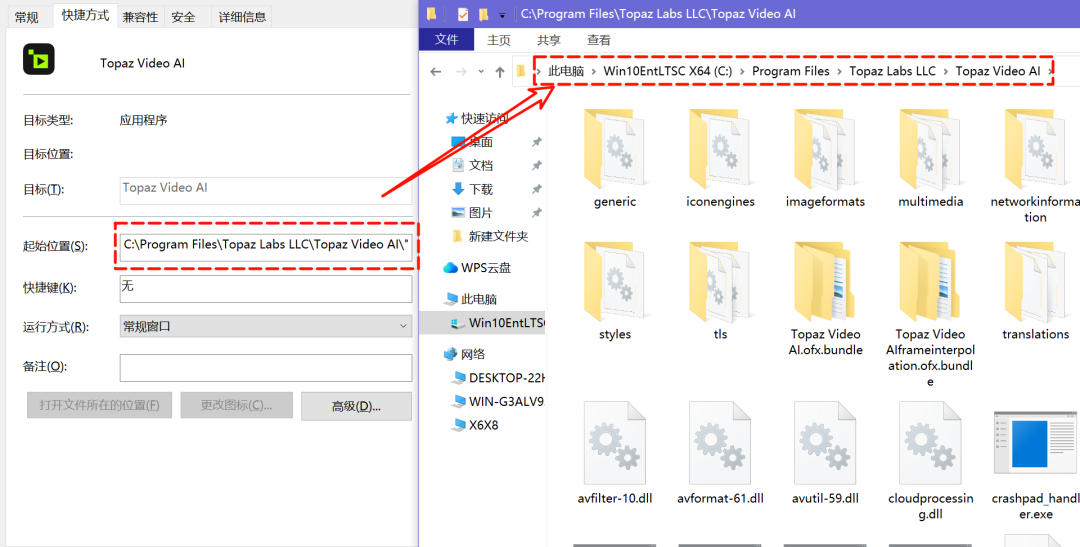Switch to the 详细信息 tab

(x=242, y=17)
